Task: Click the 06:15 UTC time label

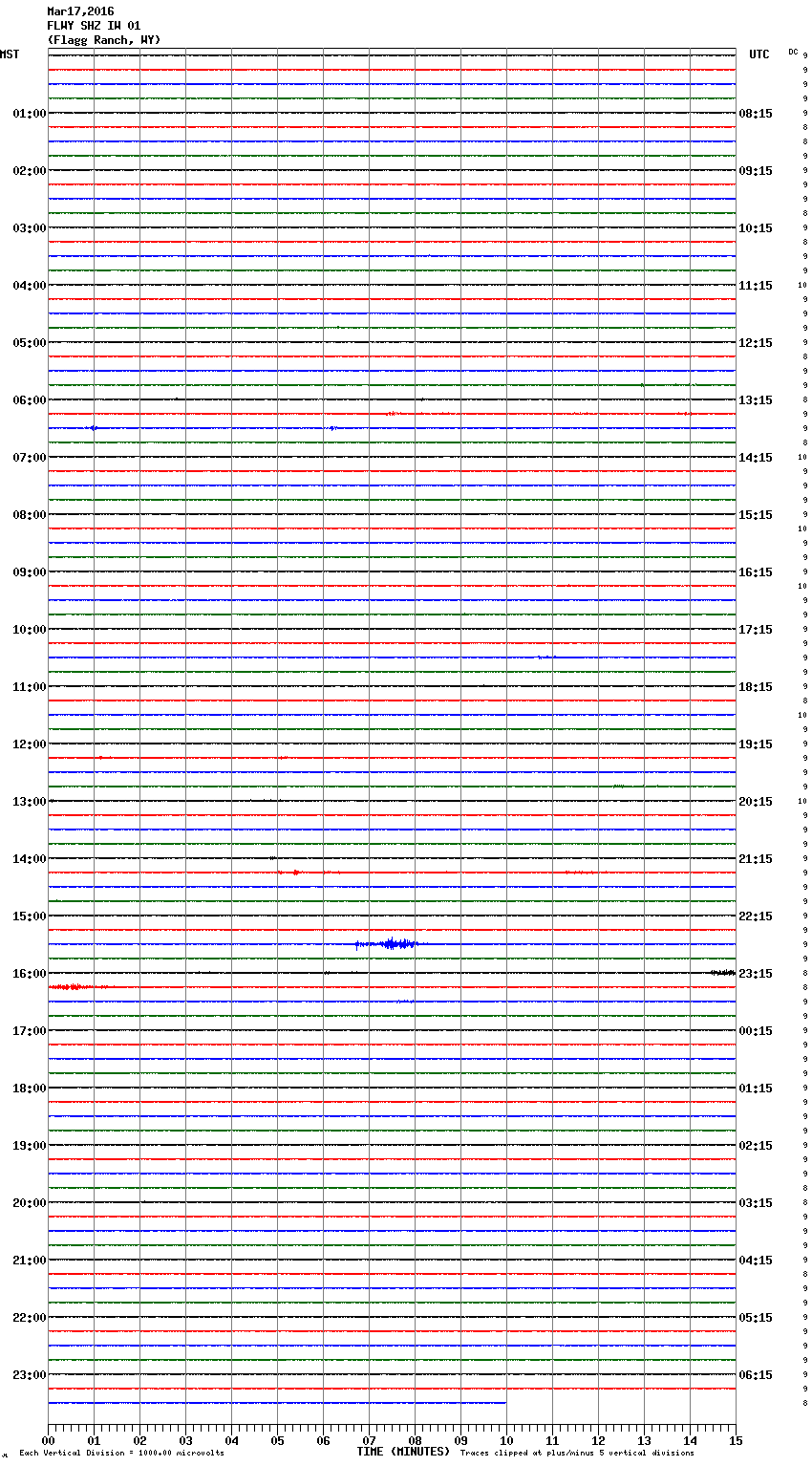Action: click(756, 1375)
